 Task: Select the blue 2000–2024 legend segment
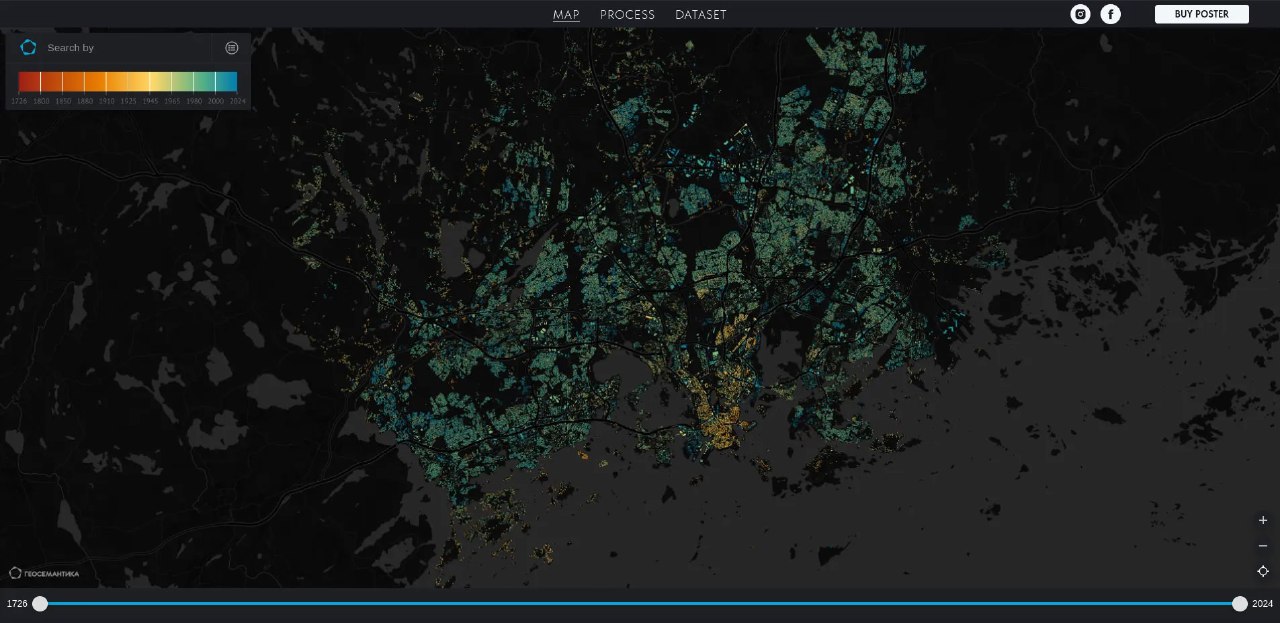click(x=227, y=82)
